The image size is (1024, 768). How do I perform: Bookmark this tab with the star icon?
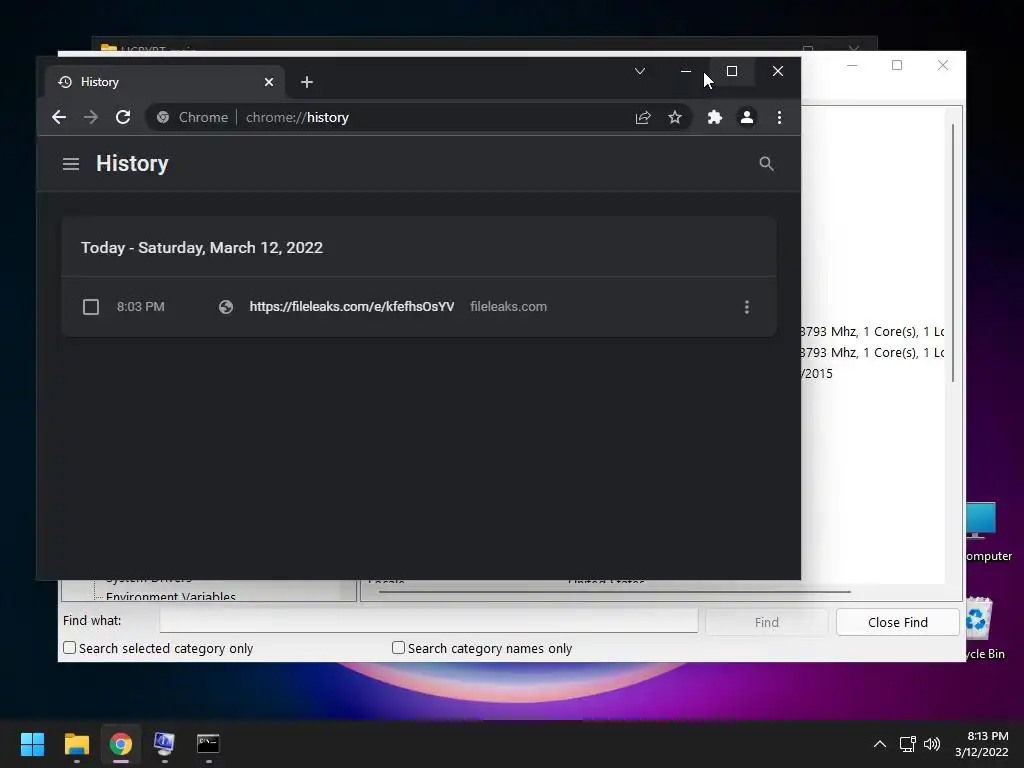point(675,118)
